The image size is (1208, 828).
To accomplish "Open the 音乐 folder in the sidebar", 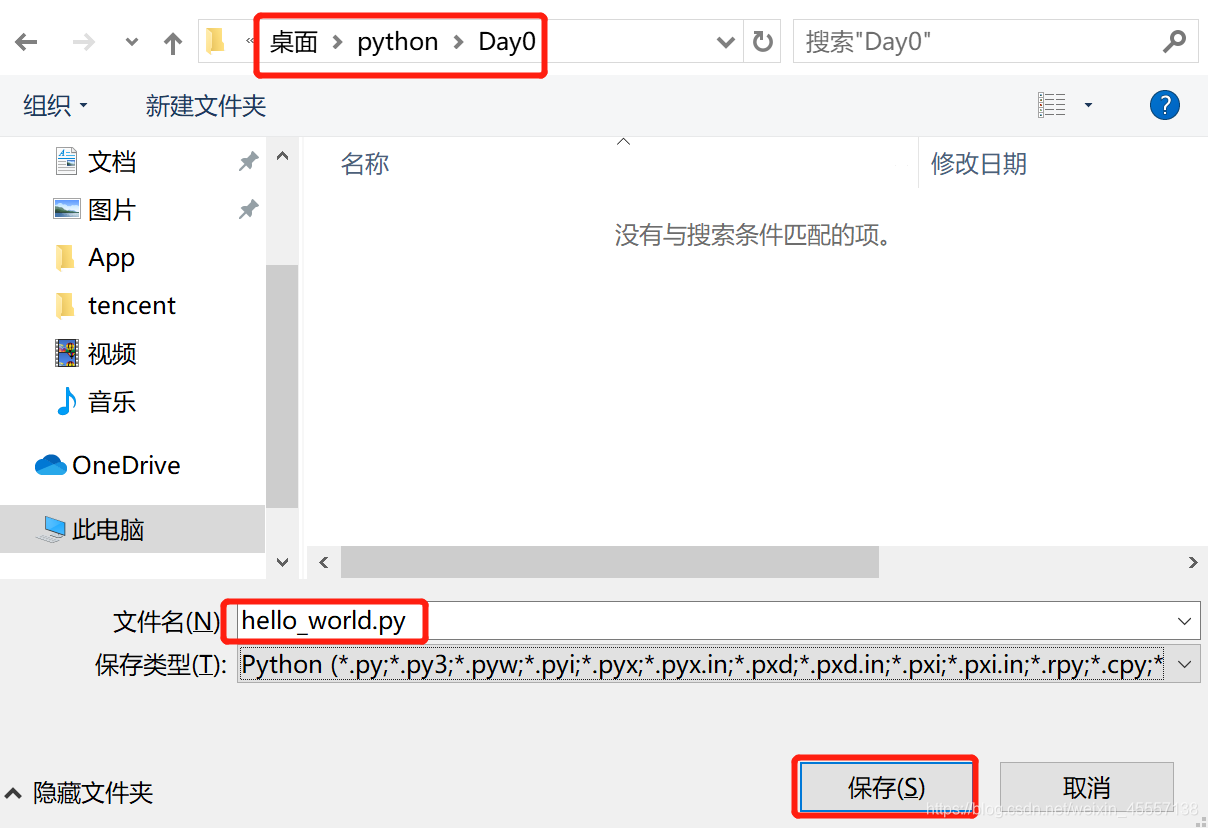I will click(x=112, y=401).
